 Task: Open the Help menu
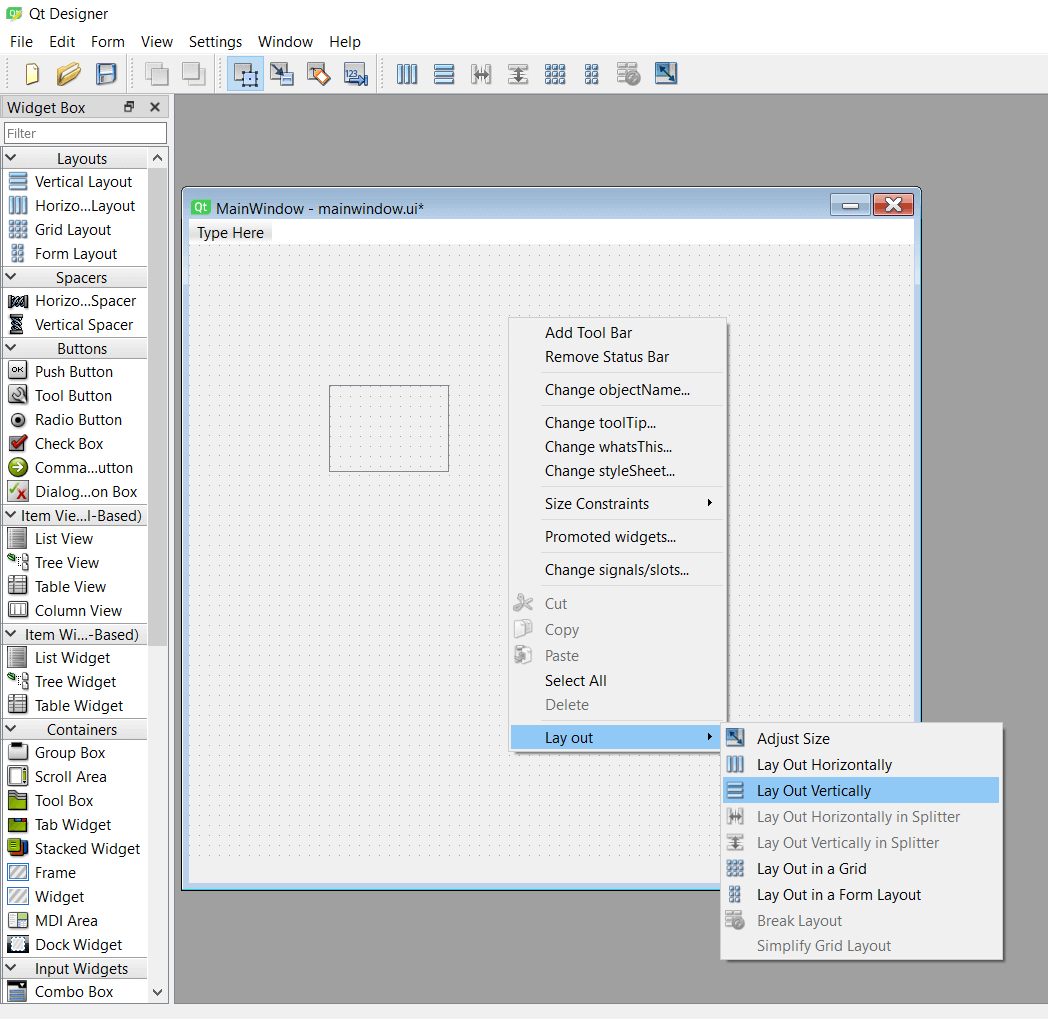(x=345, y=41)
